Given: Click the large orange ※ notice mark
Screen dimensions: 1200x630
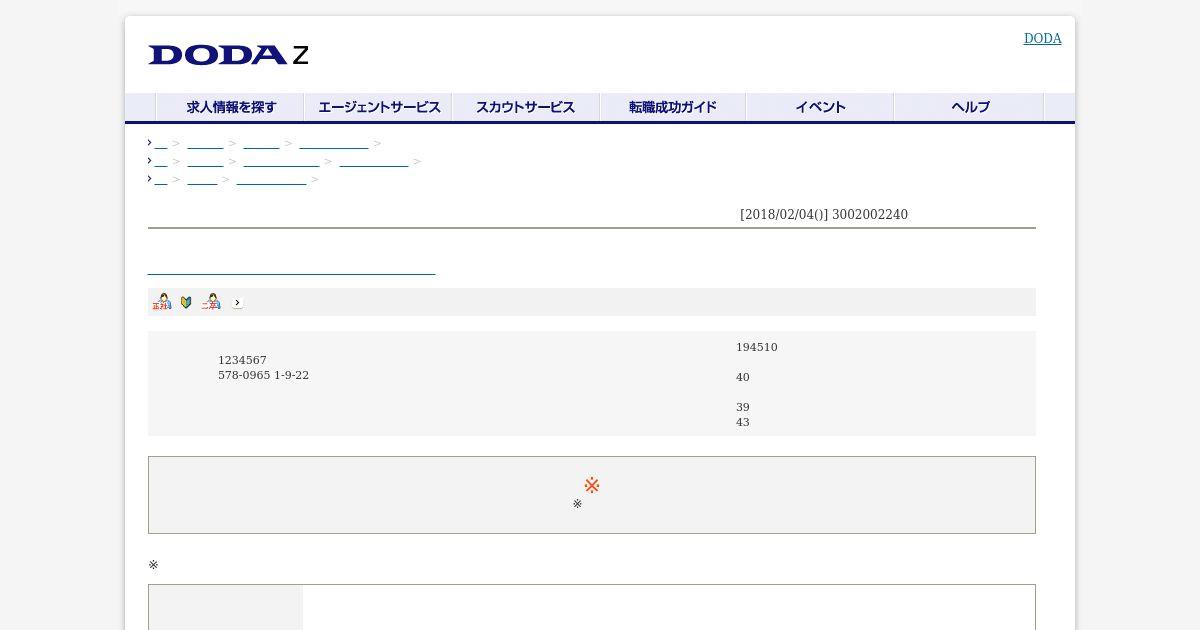Looking at the screenshot, I should pos(592,485).
